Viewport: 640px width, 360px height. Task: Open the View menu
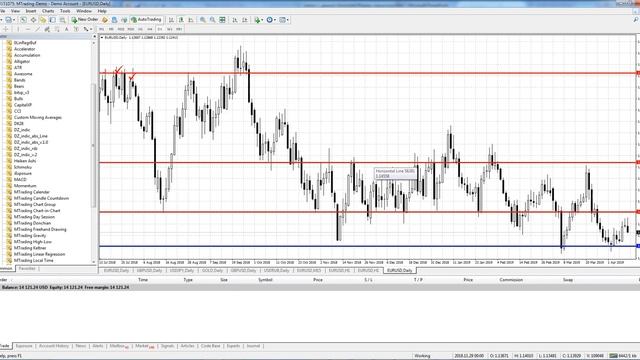click(x=15, y=11)
